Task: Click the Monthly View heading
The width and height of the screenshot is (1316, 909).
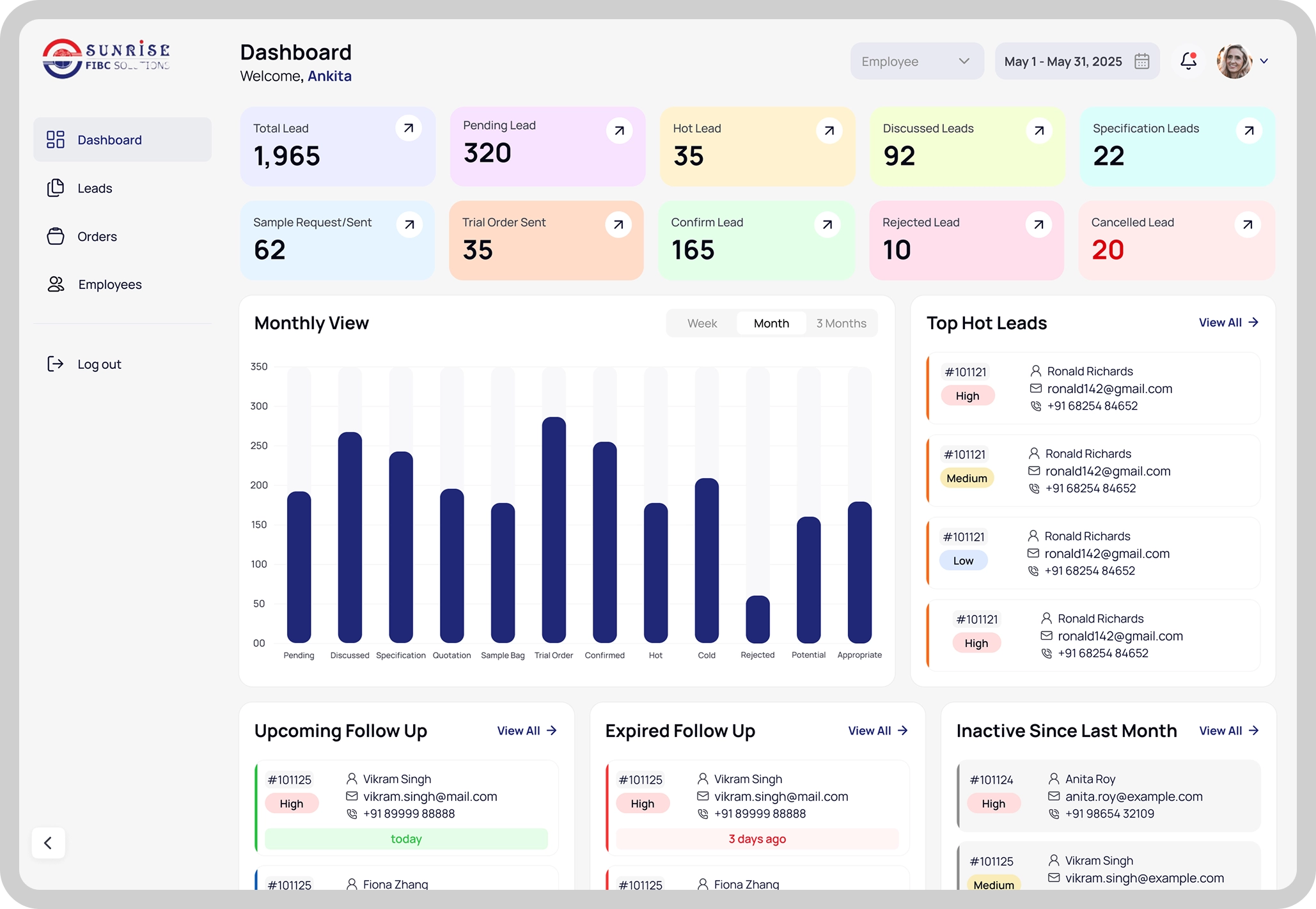Action: point(311,323)
